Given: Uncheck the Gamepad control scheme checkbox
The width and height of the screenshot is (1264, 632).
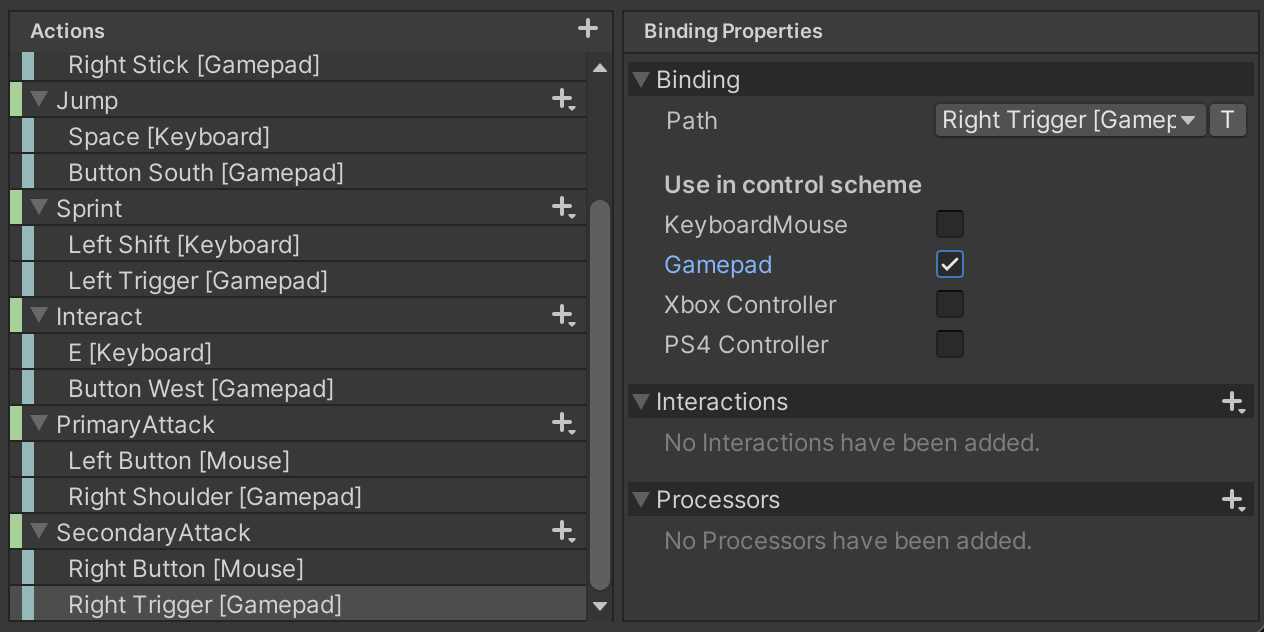Looking at the screenshot, I should click(949, 264).
